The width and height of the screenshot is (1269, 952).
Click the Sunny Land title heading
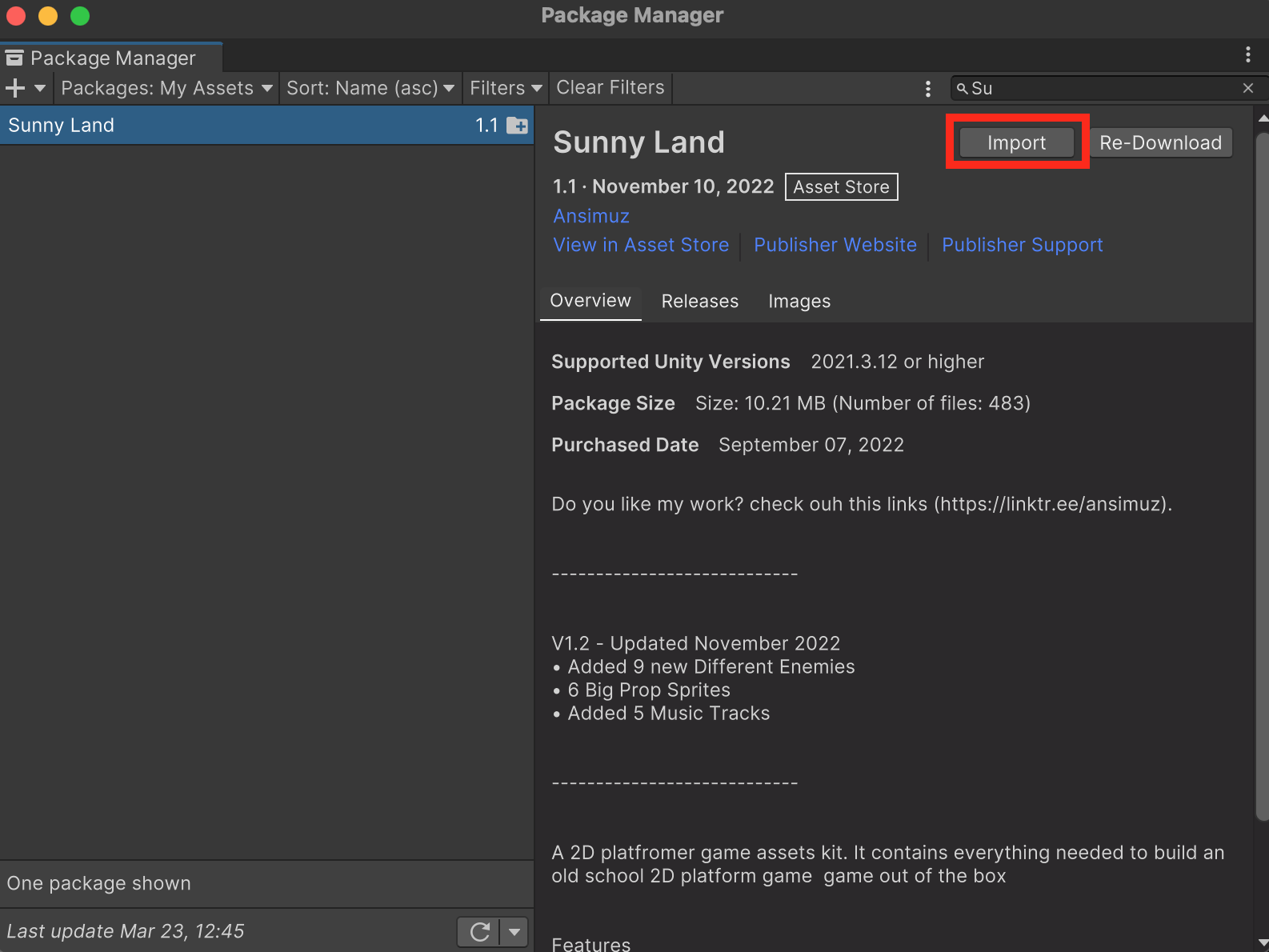click(639, 142)
